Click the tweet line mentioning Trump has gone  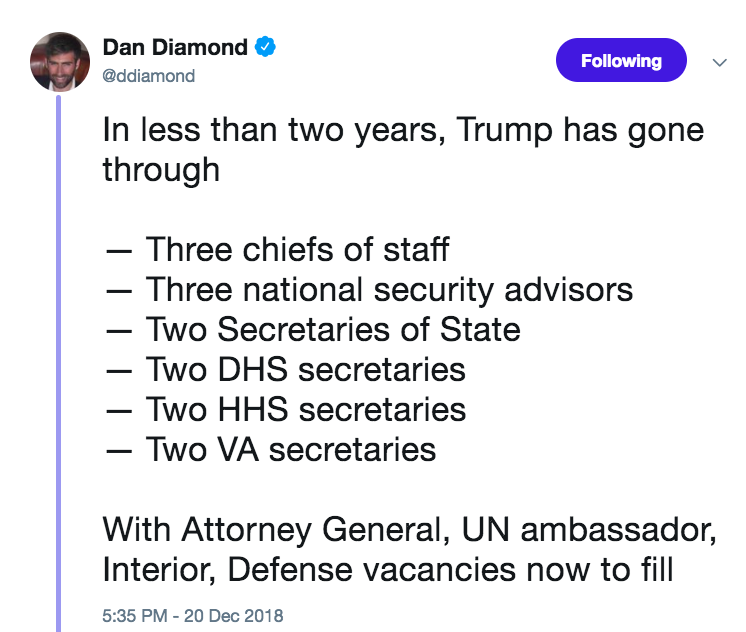point(403,130)
